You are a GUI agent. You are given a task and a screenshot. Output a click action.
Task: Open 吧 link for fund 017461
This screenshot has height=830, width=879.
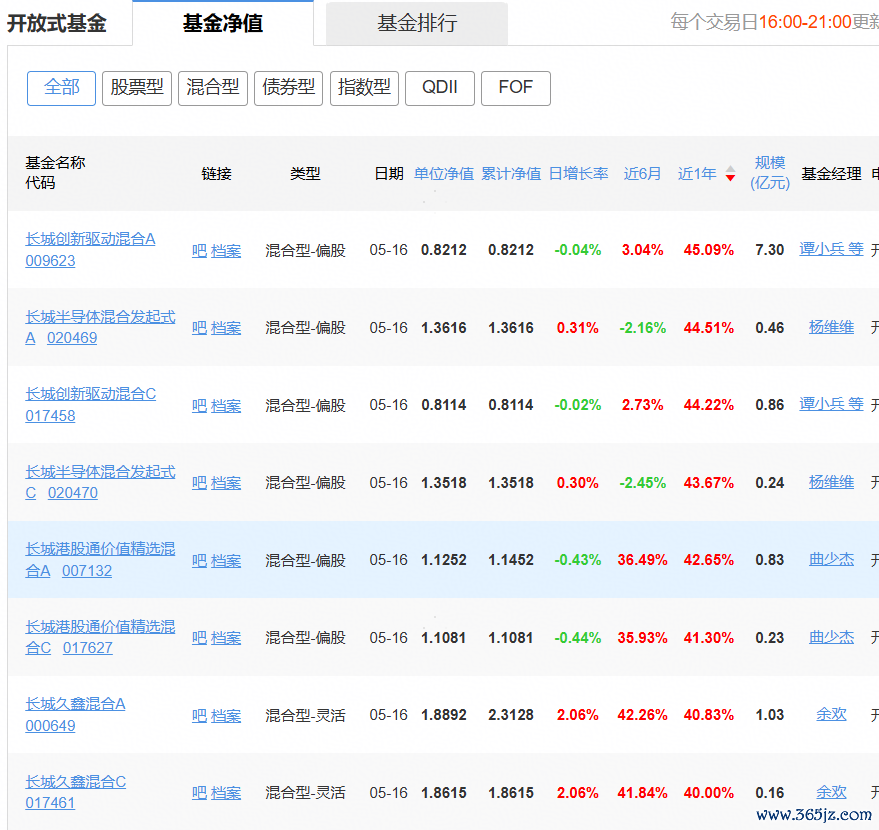[199, 794]
